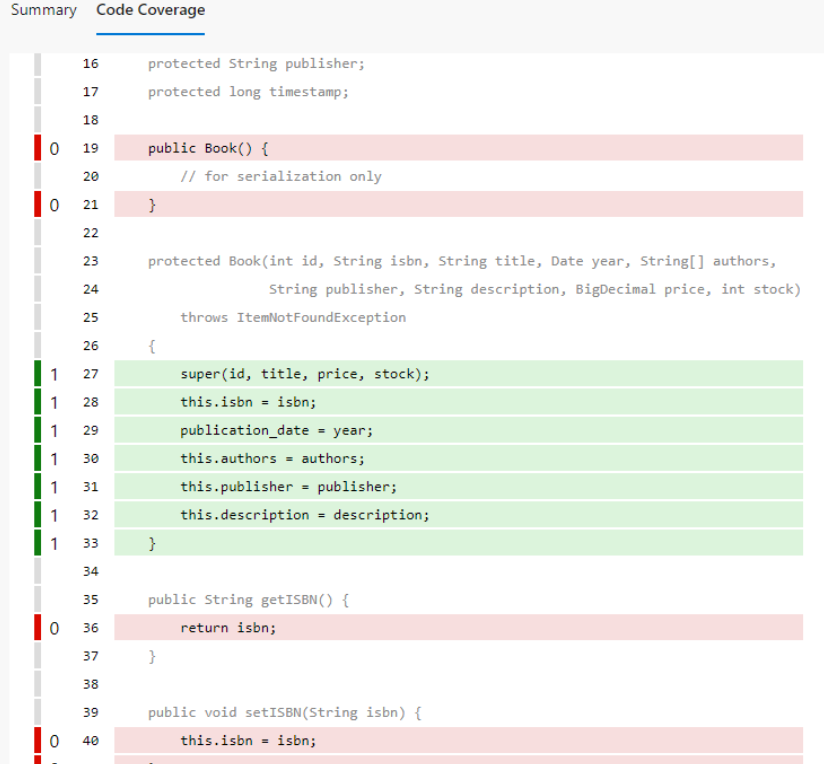Viewport: 824px width, 764px height.
Task: Click the green coverage marker on line 33
Action: (38, 543)
